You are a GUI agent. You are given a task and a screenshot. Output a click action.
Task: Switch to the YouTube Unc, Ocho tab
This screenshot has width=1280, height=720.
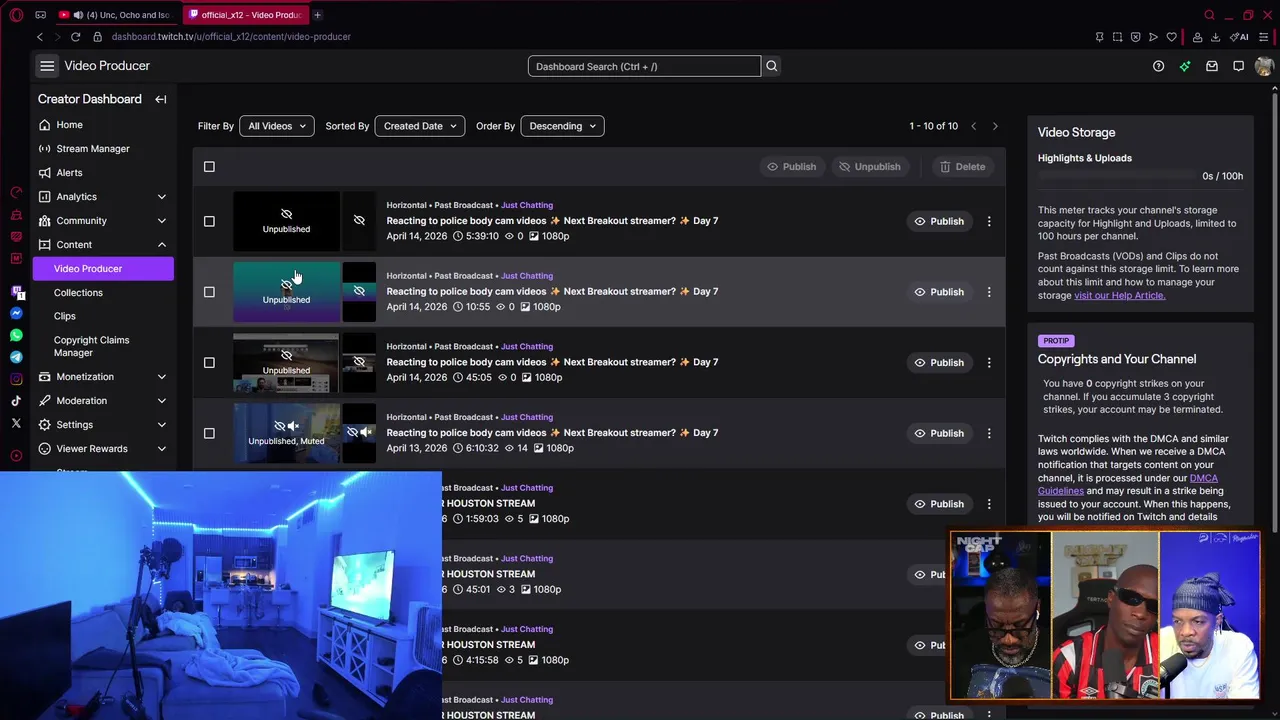click(x=118, y=15)
